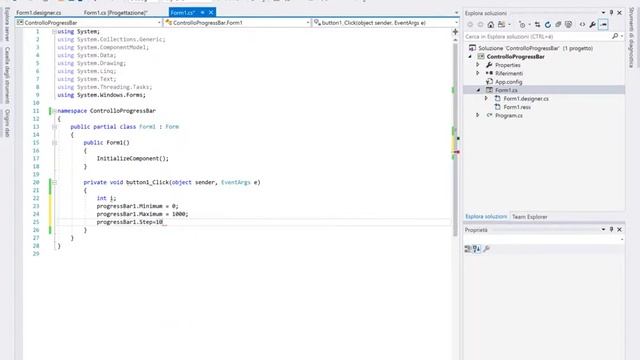Switch to the Team Explorer tab
Image resolution: width=640 pixels, height=360 pixels.
529,217
